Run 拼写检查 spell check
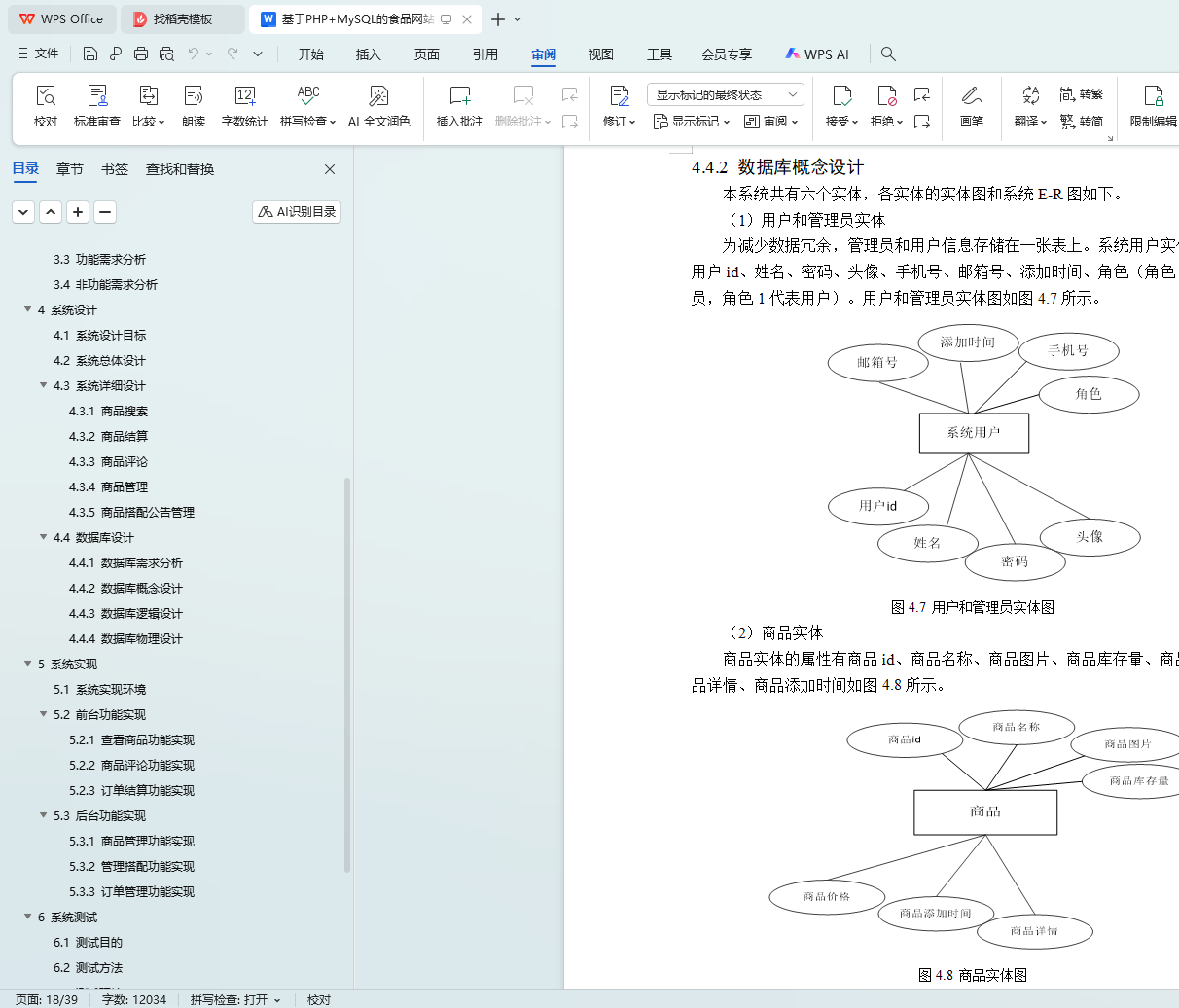 307,106
